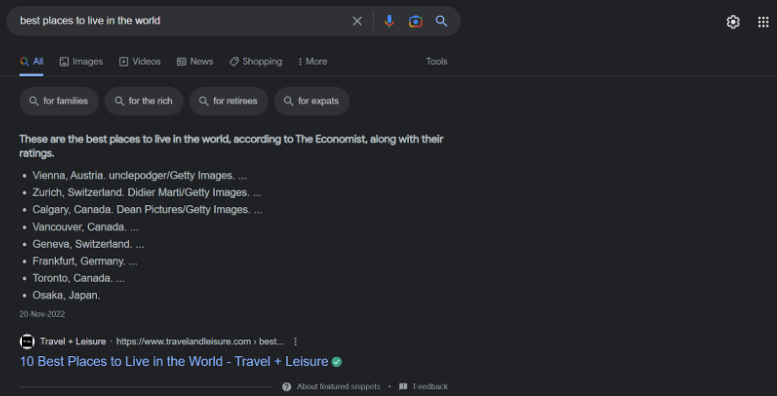
Task: Click 'Calgary, Canada' list entry
Action: [x=147, y=210]
